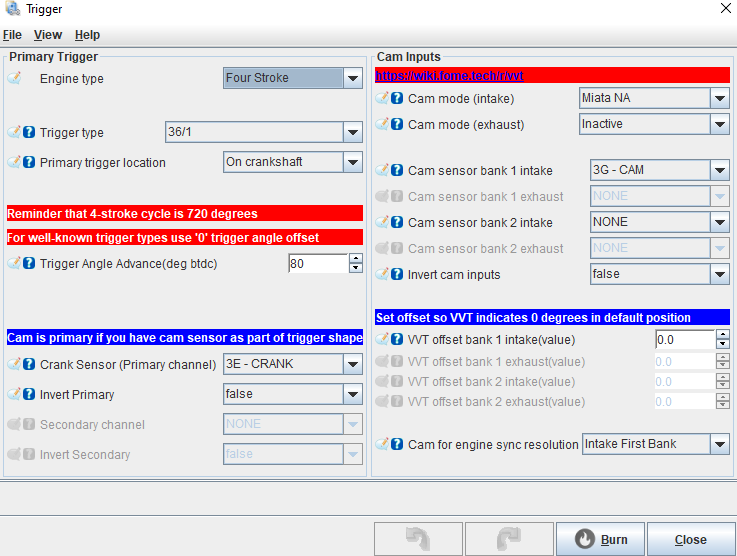Viewport: 737px width, 556px height.
Task: Increase Trigger Angle Advance with up arrow
Action: (355, 258)
